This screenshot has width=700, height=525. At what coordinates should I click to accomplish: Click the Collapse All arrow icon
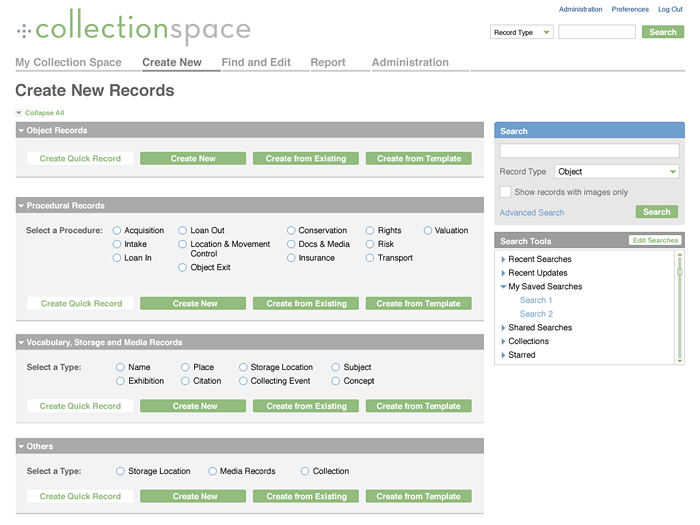pyautogui.click(x=19, y=112)
